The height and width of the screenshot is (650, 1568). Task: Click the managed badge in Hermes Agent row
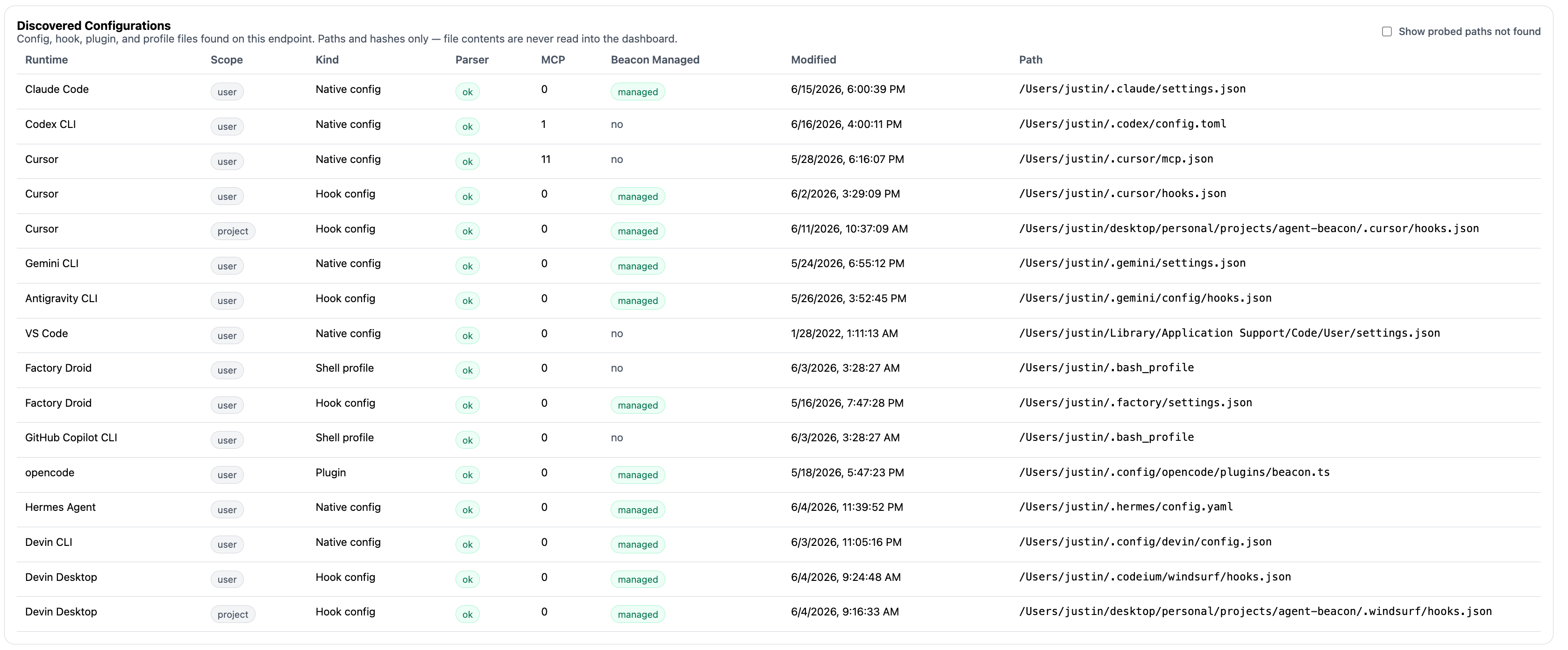(x=637, y=510)
